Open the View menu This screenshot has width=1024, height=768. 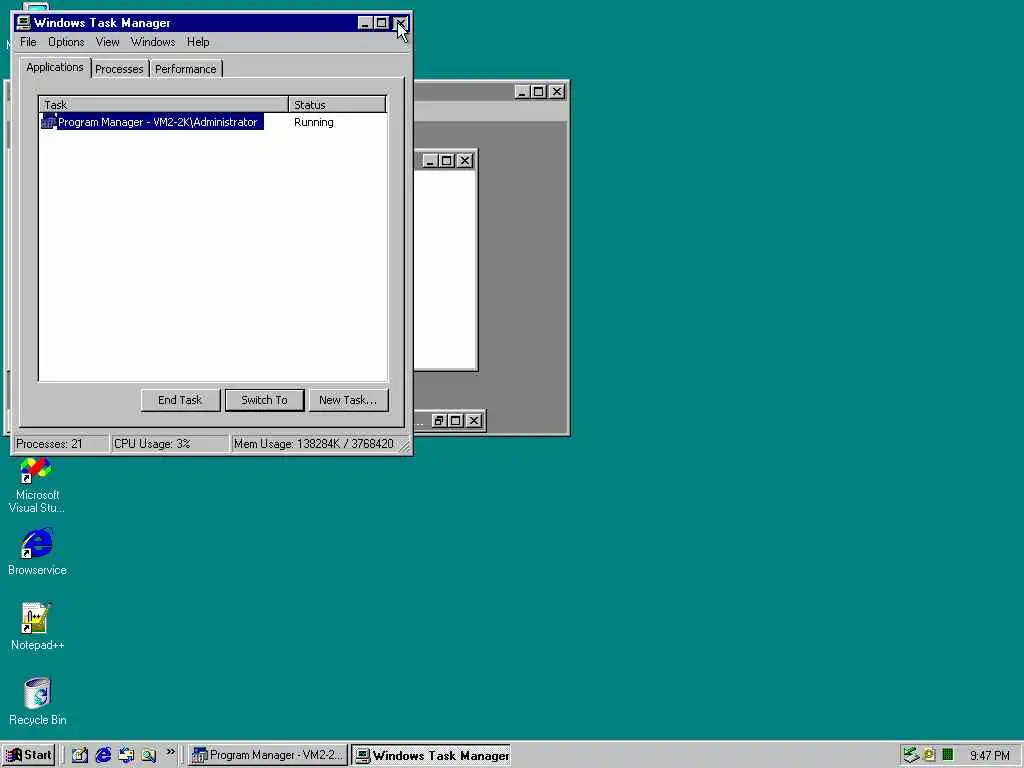click(x=107, y=42)
